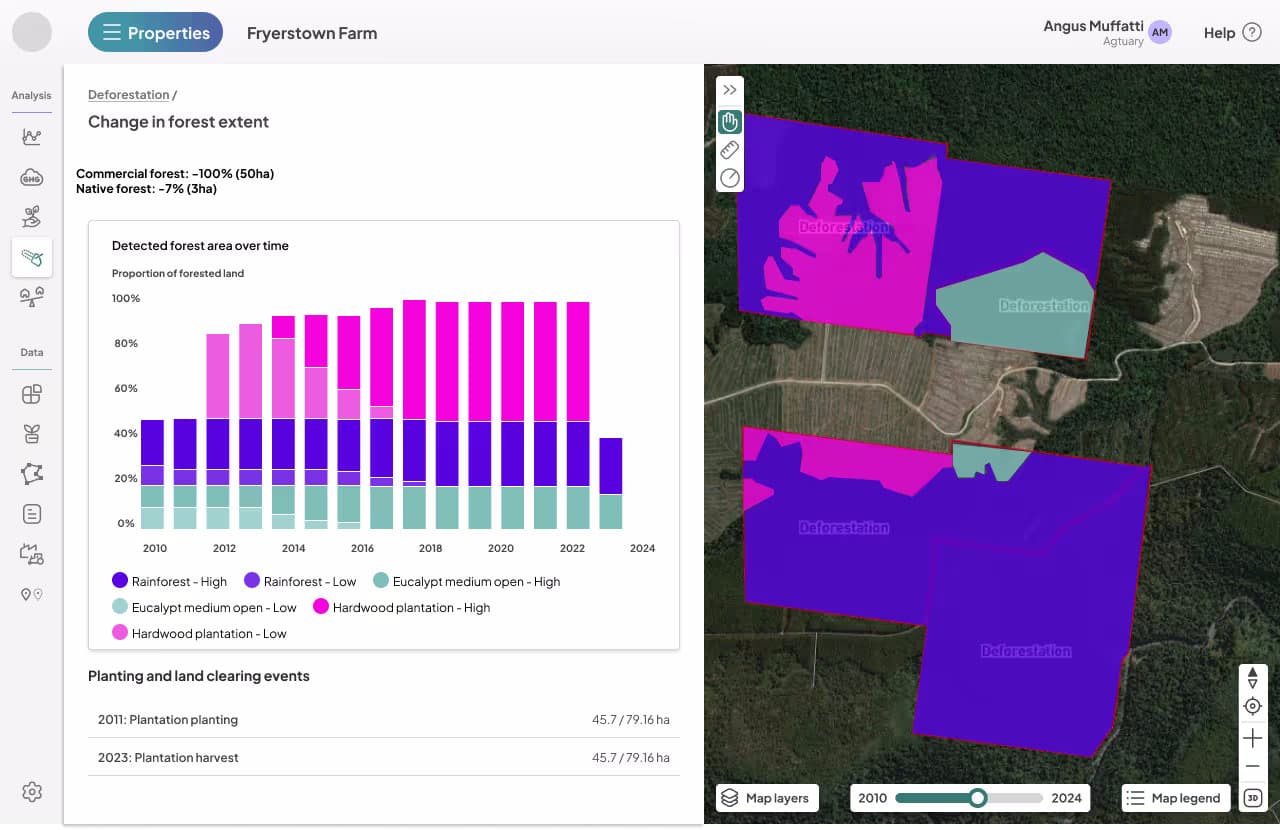Image resolution: width=1280 pixels, height=830 pixels.
Task: Expand the collapsed map toolbar with double chevron
Action: 729,89
